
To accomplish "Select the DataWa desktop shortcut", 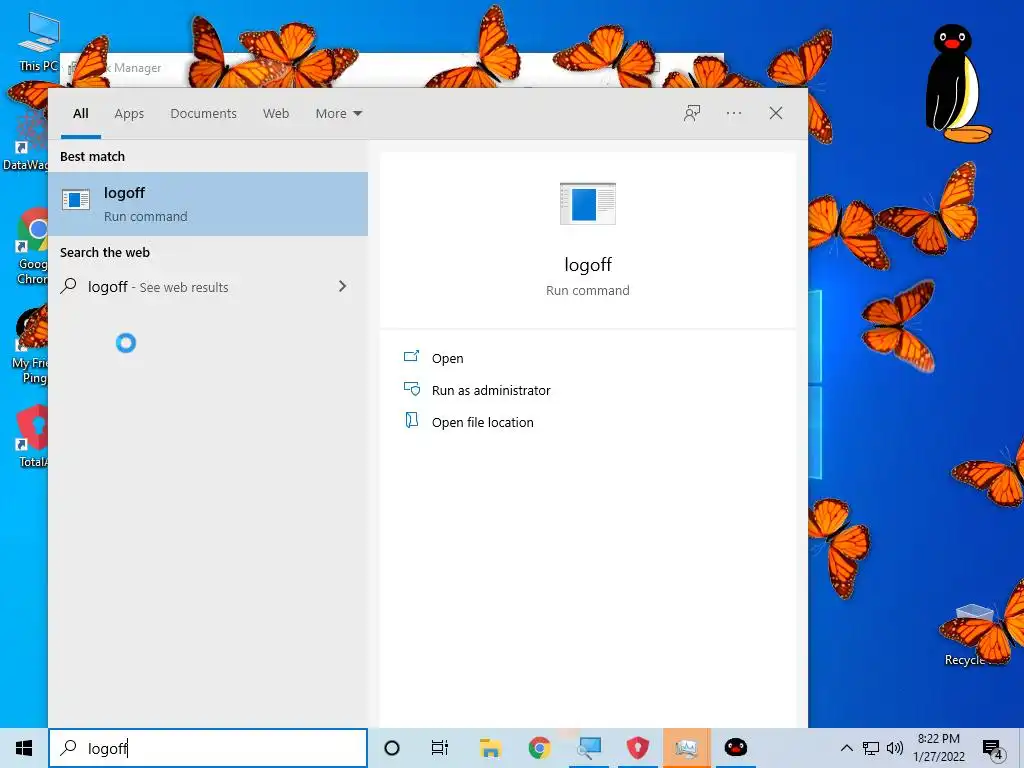I will (x=25, y=140).
